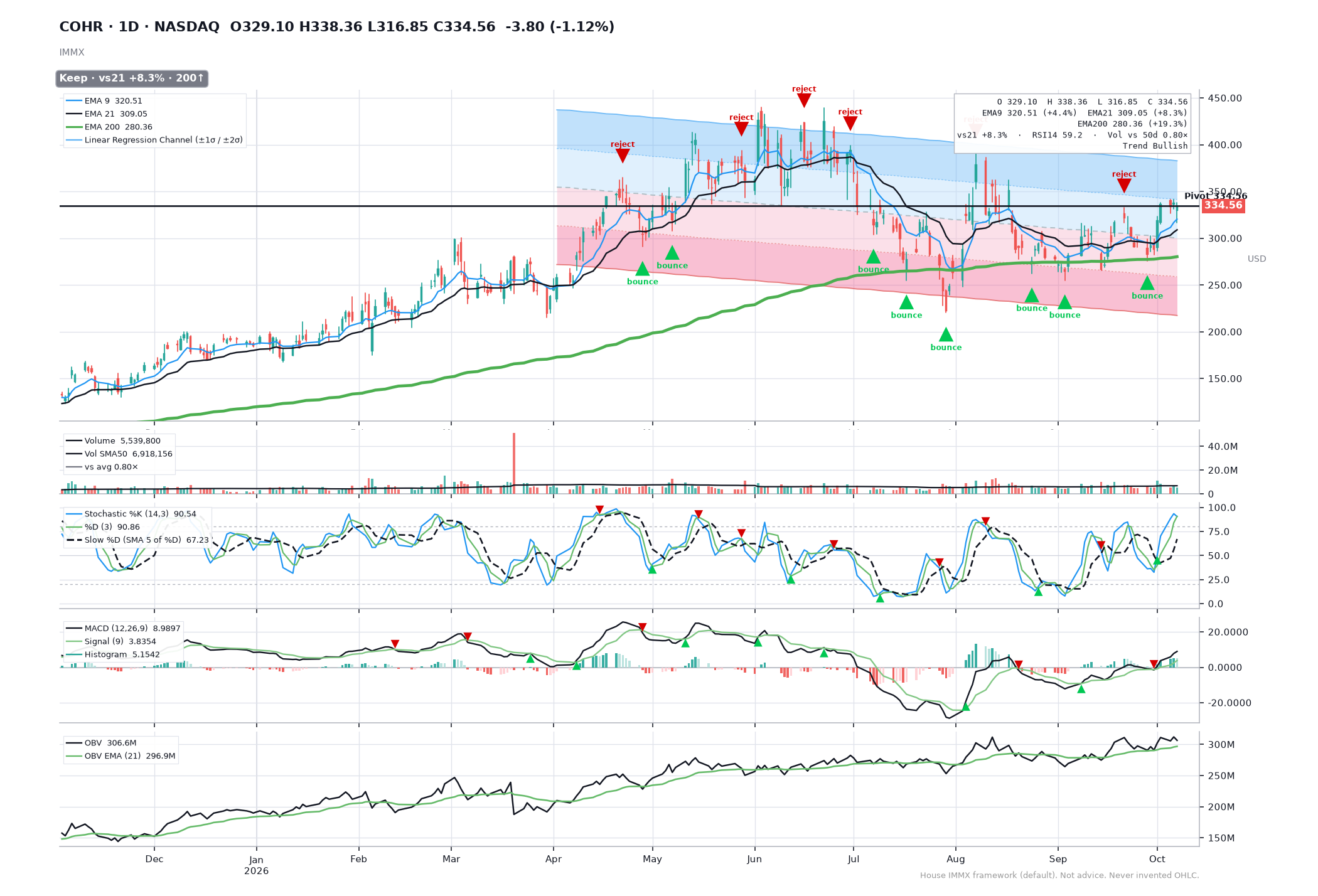The height and width of the screenshot is (896, 1318).
Task: Click the 450.00 price axis label
Action: point(1224,98)
